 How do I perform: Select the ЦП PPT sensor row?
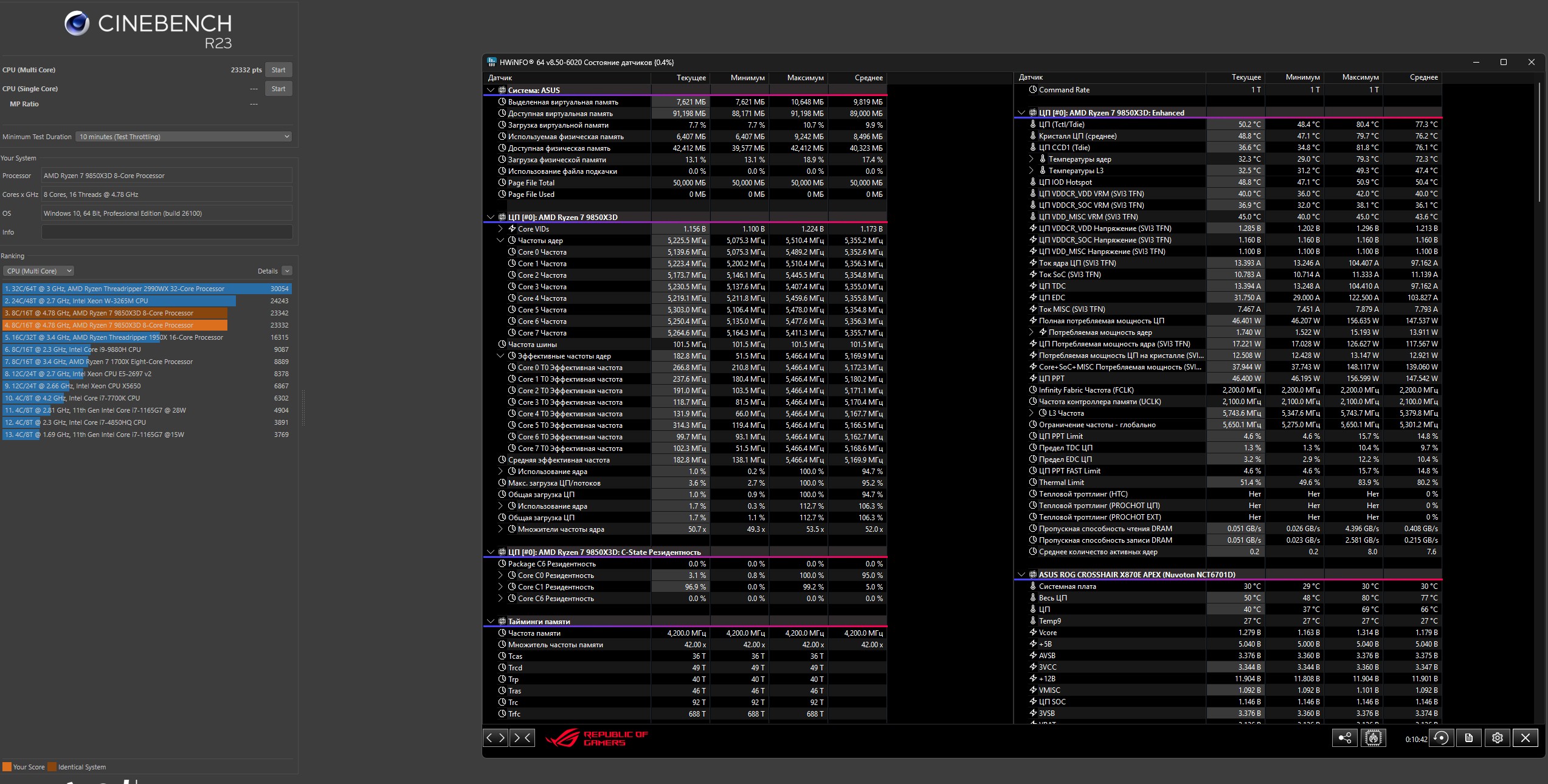(x=1228, y=379)
